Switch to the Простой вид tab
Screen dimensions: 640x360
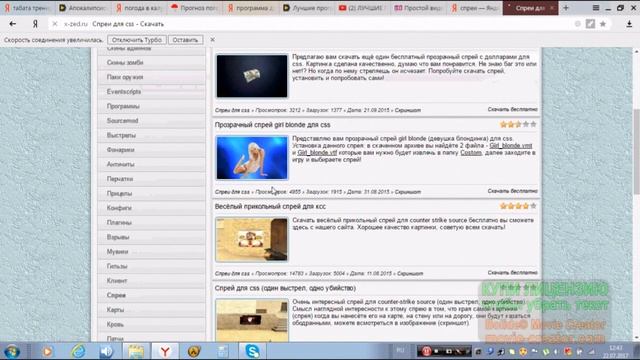click(419, 8)
